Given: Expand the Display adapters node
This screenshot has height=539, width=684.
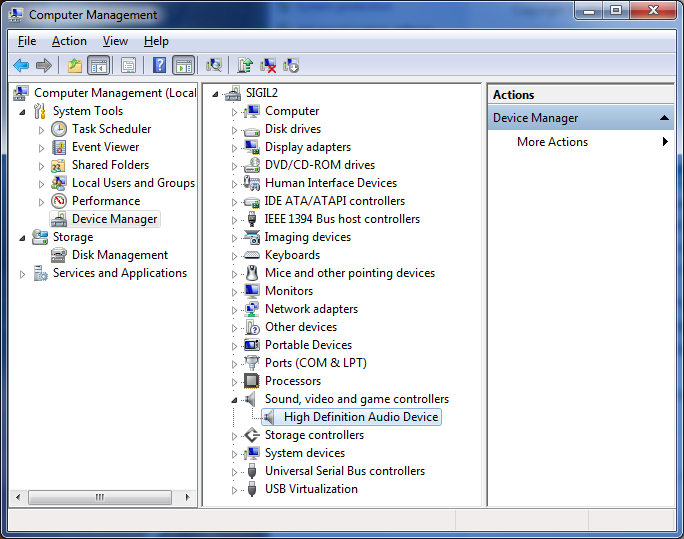Looking at the screenshot, I should click(235, 147).
